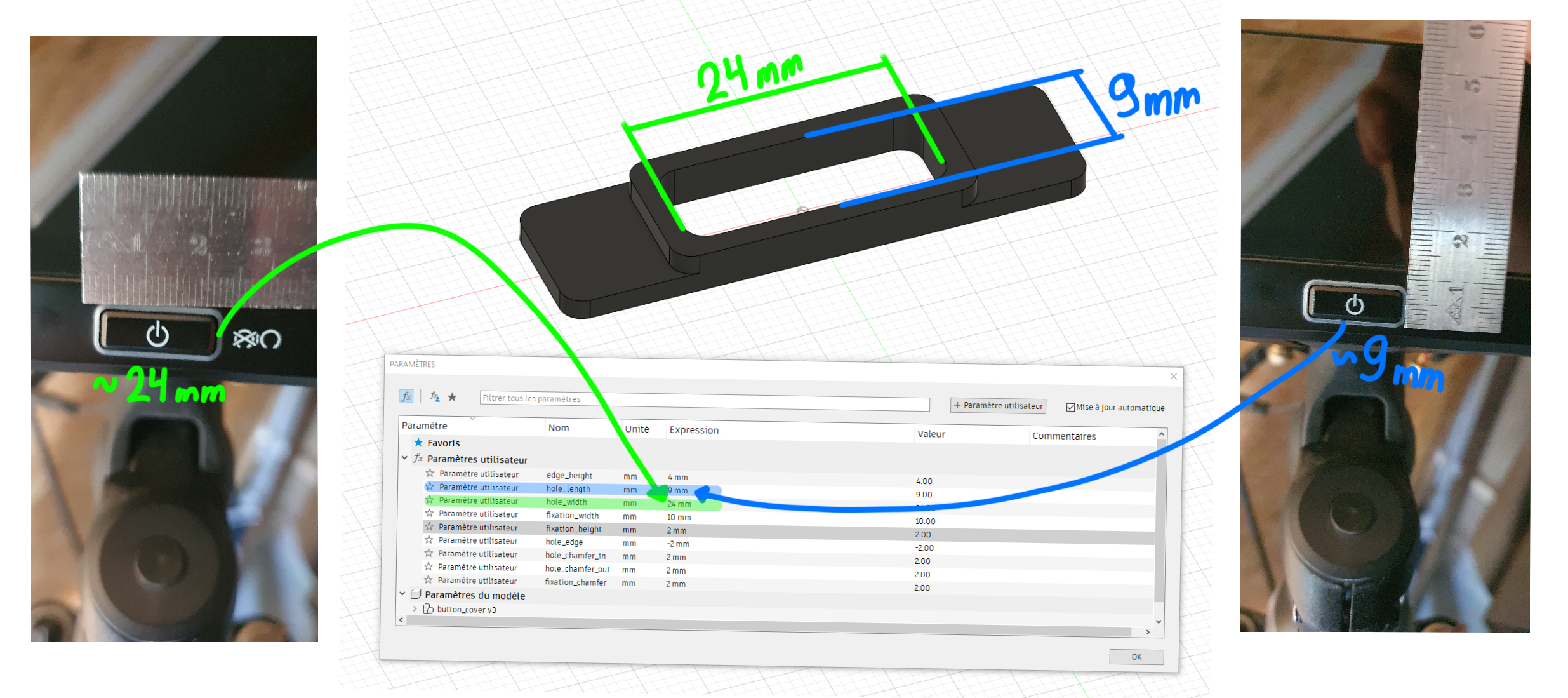Filter to user parameters icon in toolbar
Viewport: 1568px width, 698px height.
pos(435,397)
